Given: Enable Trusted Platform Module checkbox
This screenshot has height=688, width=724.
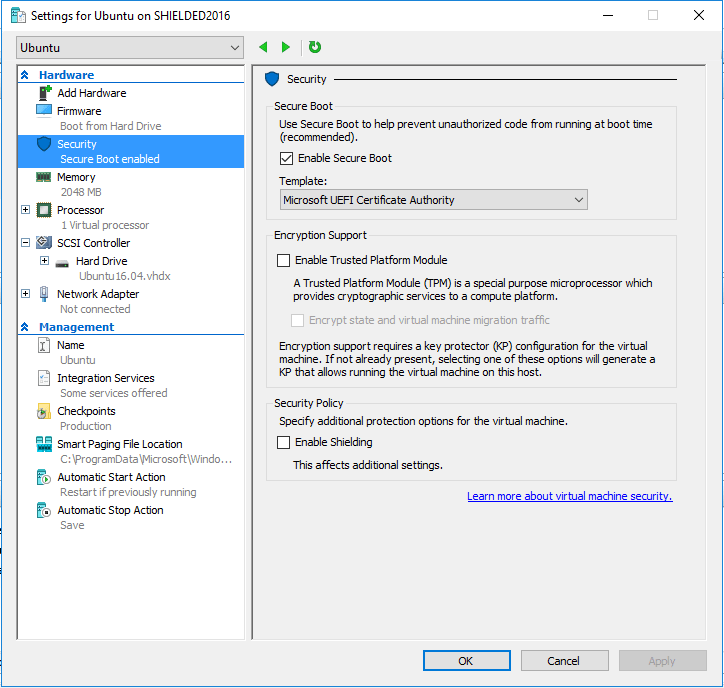Looking at the screenshot, I should click(284, 260).
